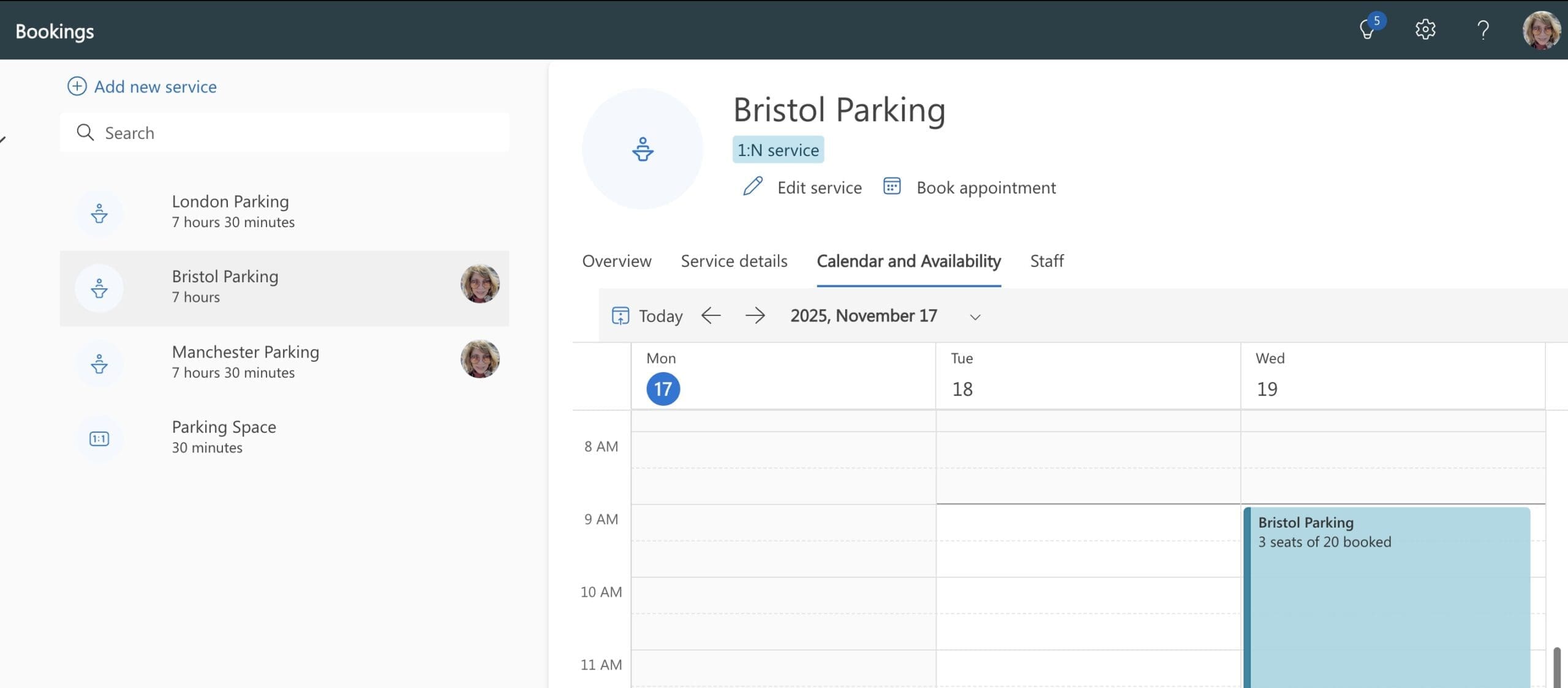1568x688 pixels.
Task: Switch to the Service details tab
Action: [x=734, y=261]
